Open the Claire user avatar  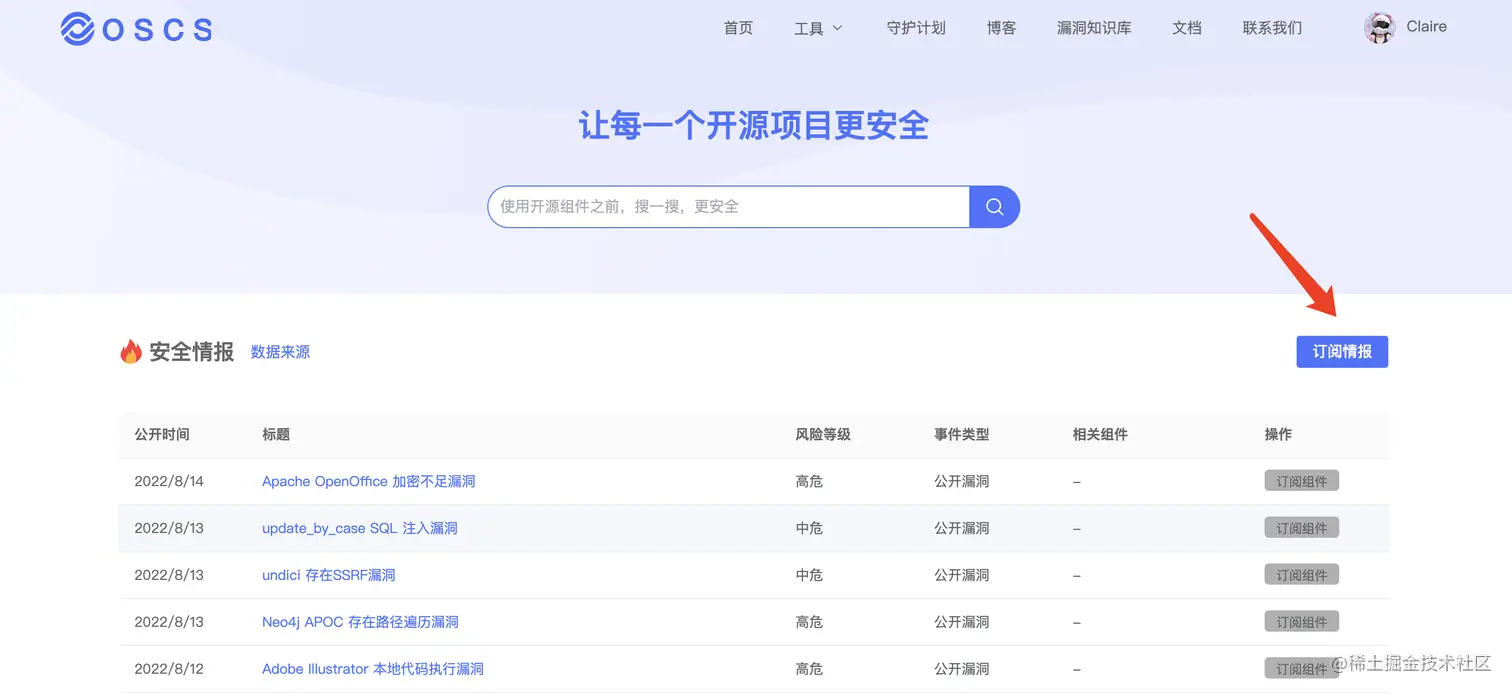1379,28
